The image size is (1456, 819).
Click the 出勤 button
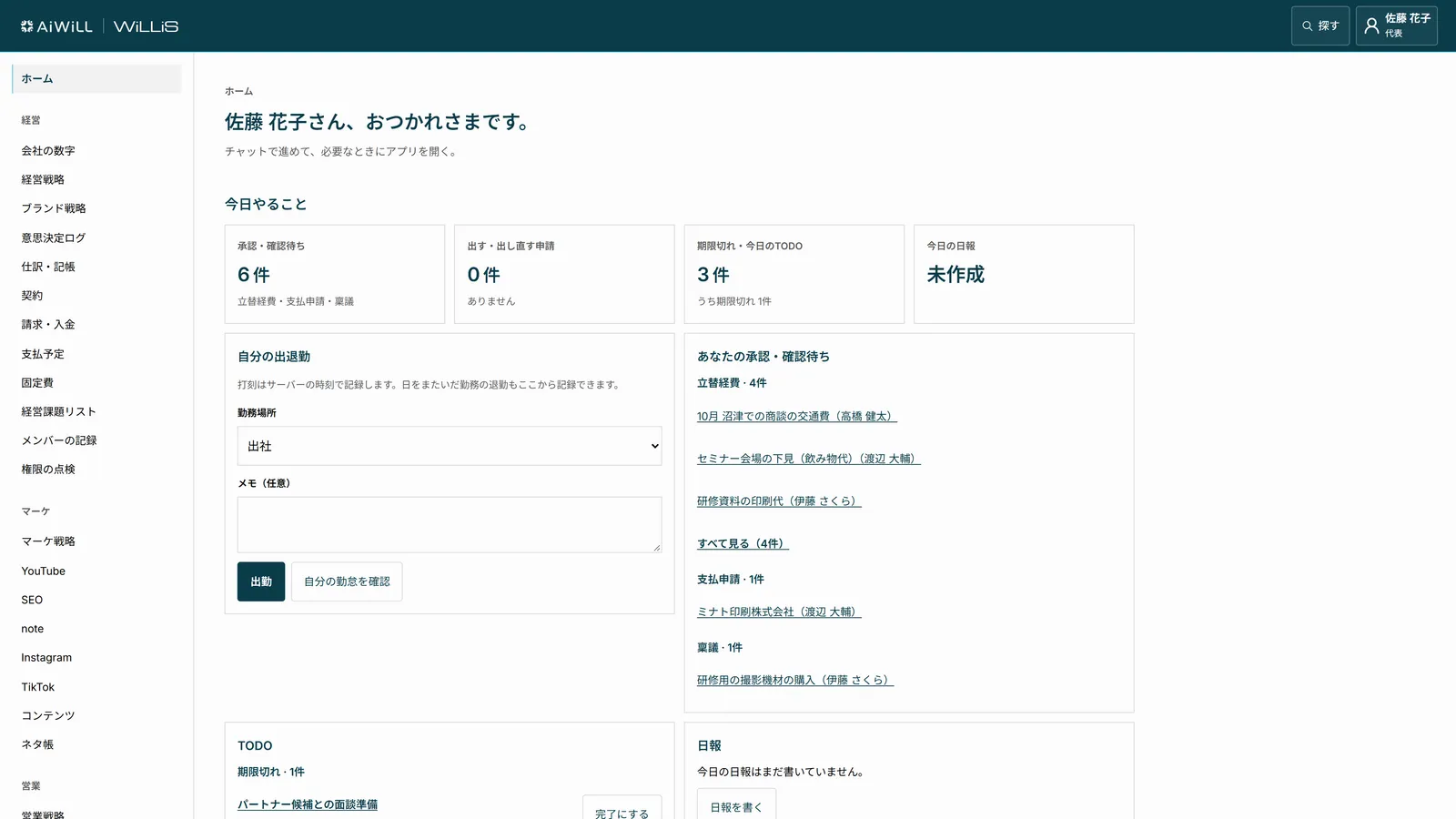pos(261,581)
